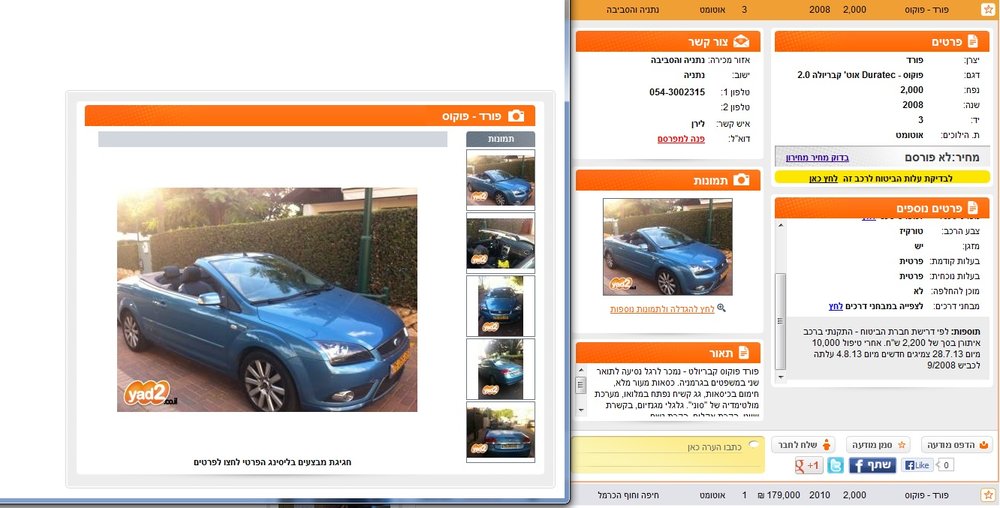1000x508 pixels.
Task: Click scroll-down arrow in תאור description panel
Action: 581,410
